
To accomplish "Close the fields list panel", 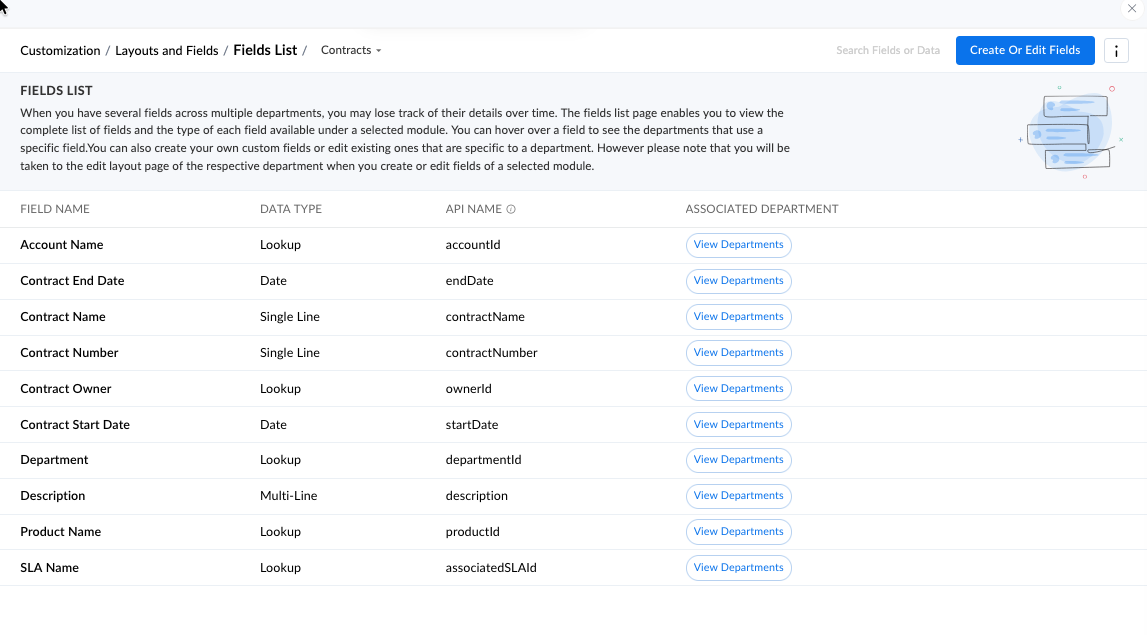I will tap(1132, 8).
